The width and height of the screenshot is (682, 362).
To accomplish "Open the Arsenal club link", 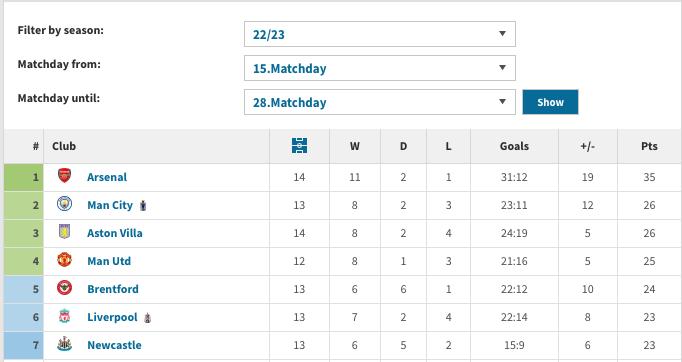I will tap(107, 177).
